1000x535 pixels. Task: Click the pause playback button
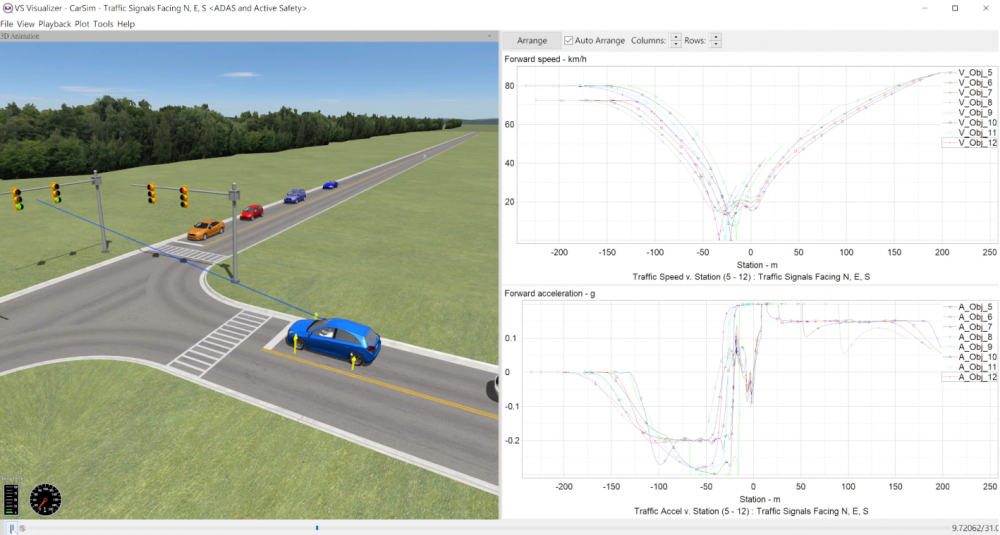click(x=12, y=528)
